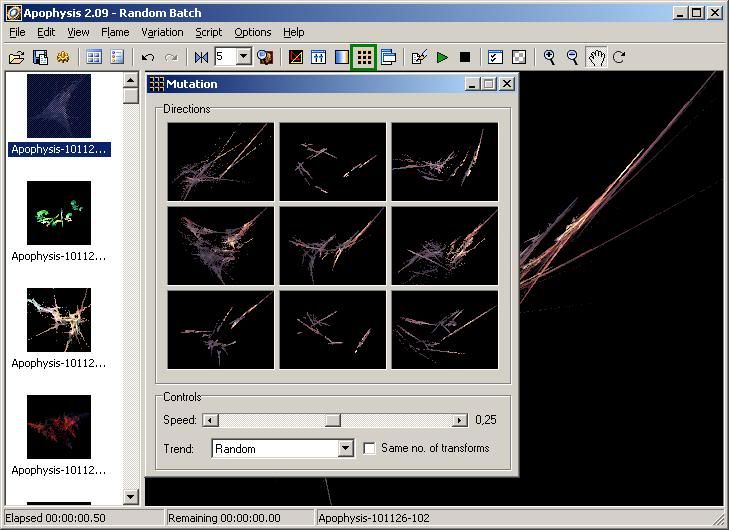Activate the hand pan tool
The width and height of the screenshot is (729, 530).
(x=596, y=57)
